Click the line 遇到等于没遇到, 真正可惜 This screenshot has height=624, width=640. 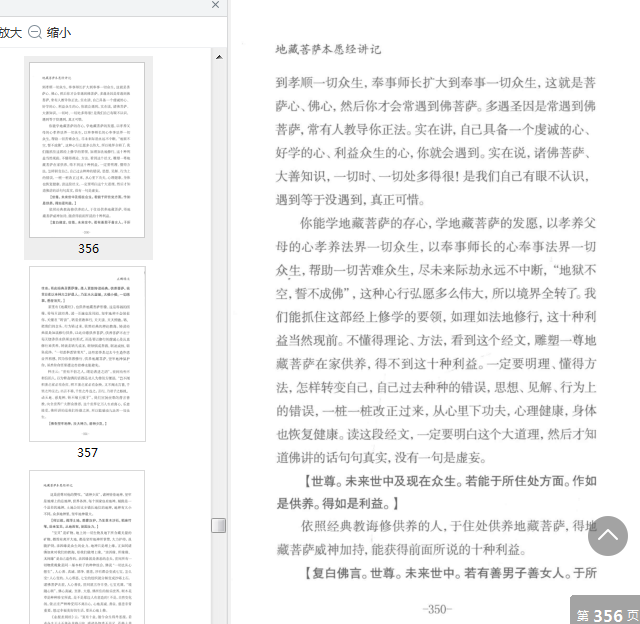pyautogui.click(x=351, y=200)
